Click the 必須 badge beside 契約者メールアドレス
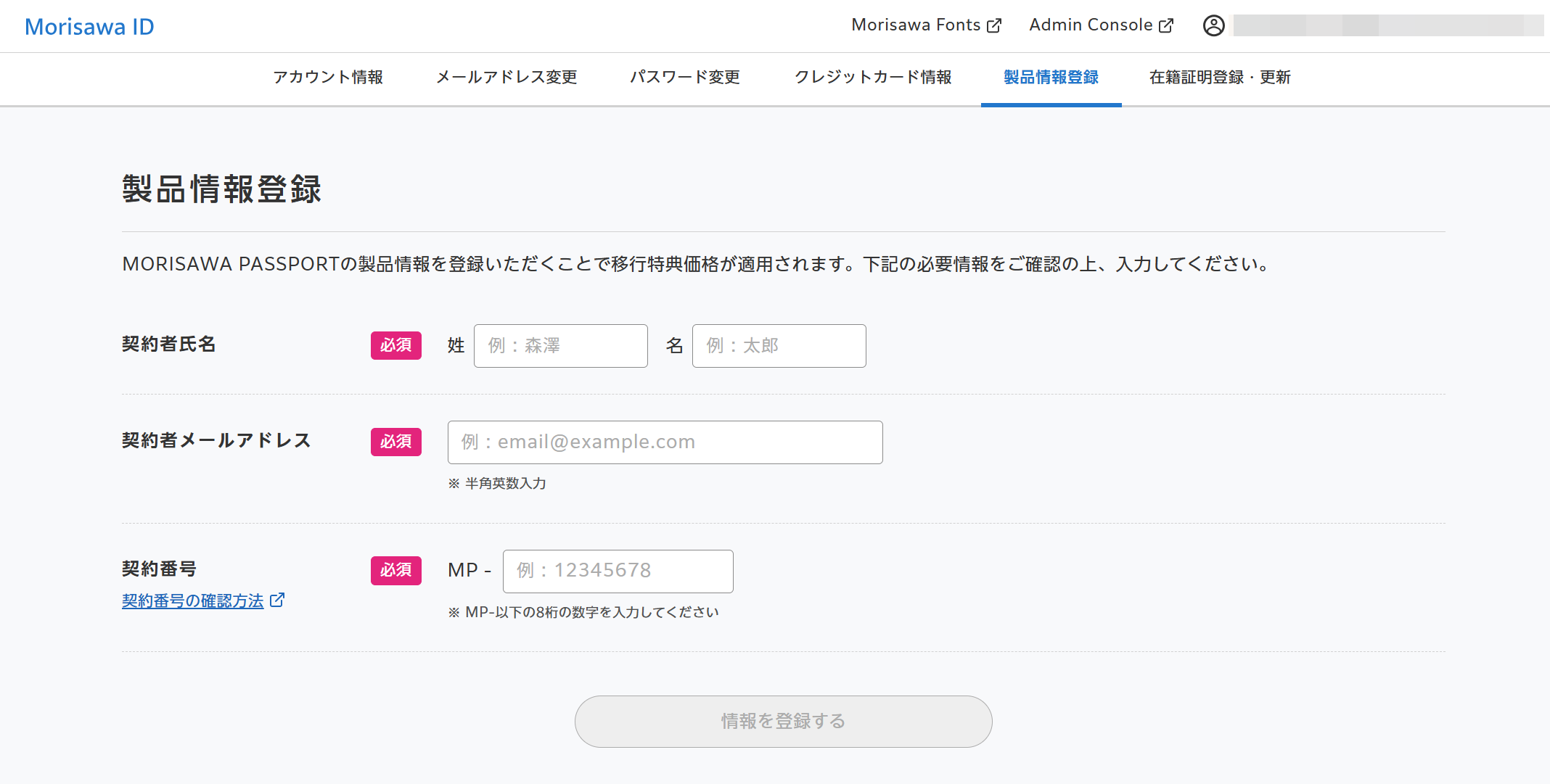Screen dimensions: 1550x784 coord(395,442)
